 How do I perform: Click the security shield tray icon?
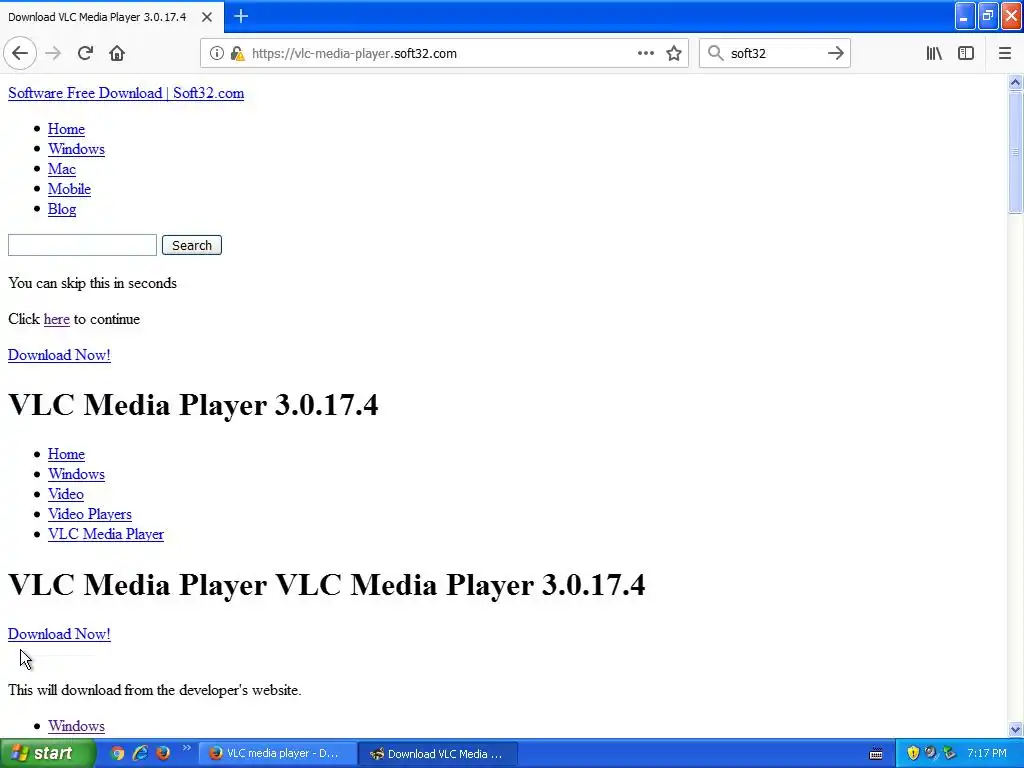pyautogui.click(x=913, y=754)
